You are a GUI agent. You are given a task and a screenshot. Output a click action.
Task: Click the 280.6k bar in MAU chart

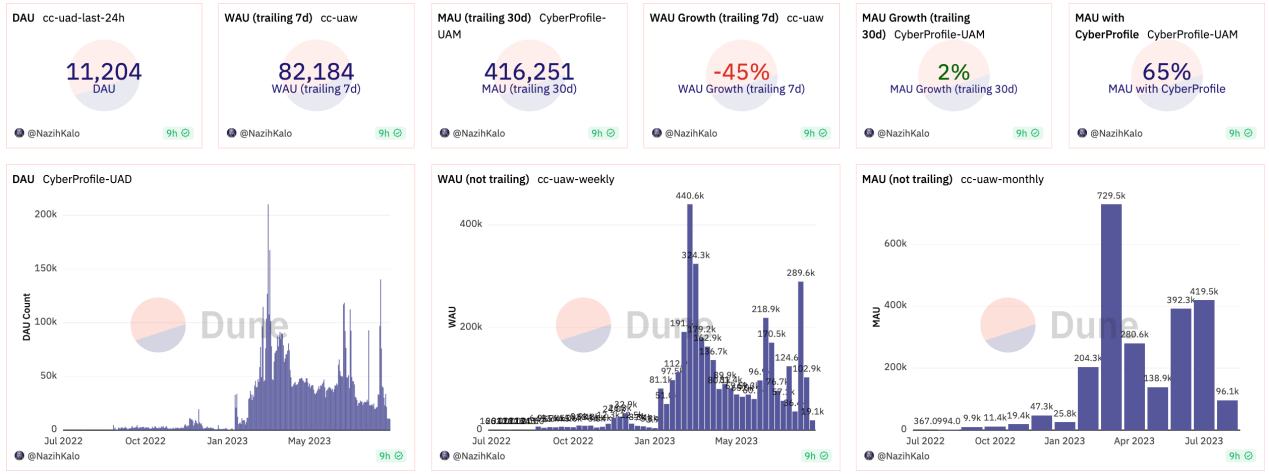pyautogui.click(x=1134, y=386)
